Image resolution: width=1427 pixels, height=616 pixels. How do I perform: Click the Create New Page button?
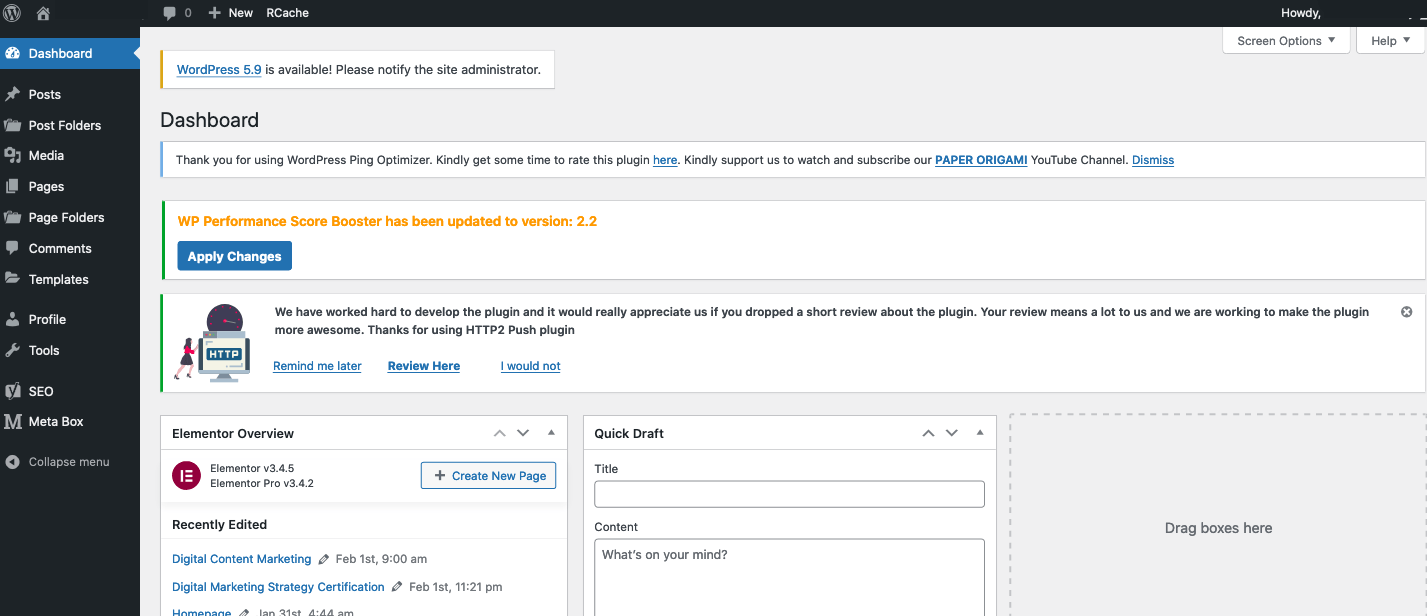(x=488, y=476)
